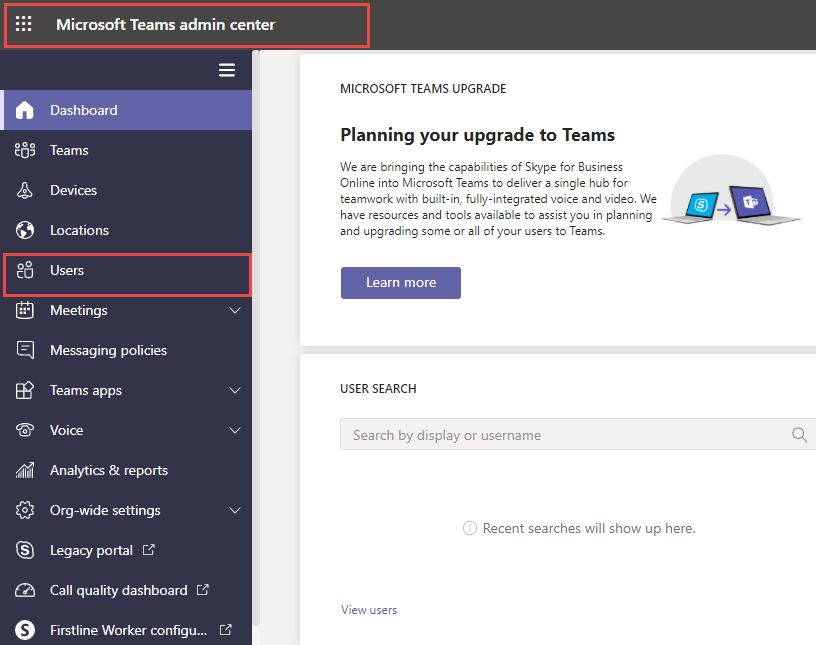Click the Legacy portal Skype icon
Viewport: 816px width, 645px height.
click(24, 550)
